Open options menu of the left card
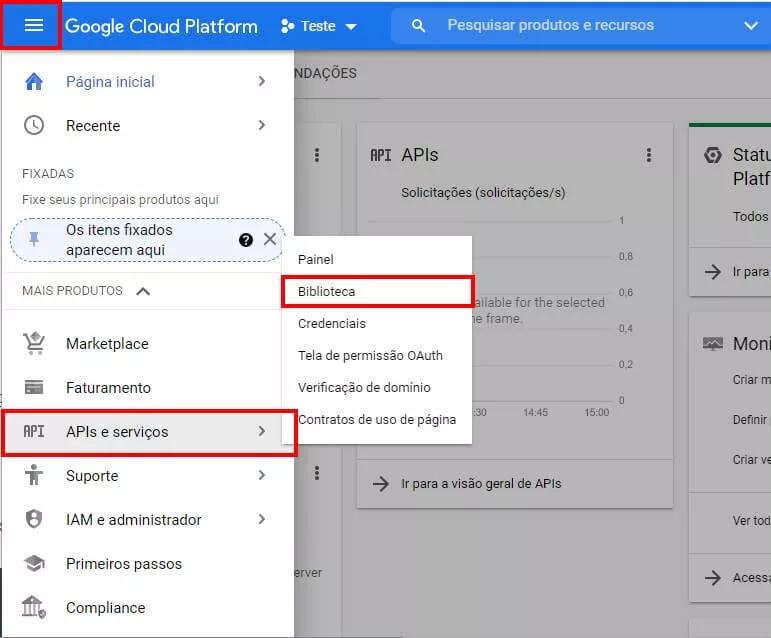 point(317,155)
